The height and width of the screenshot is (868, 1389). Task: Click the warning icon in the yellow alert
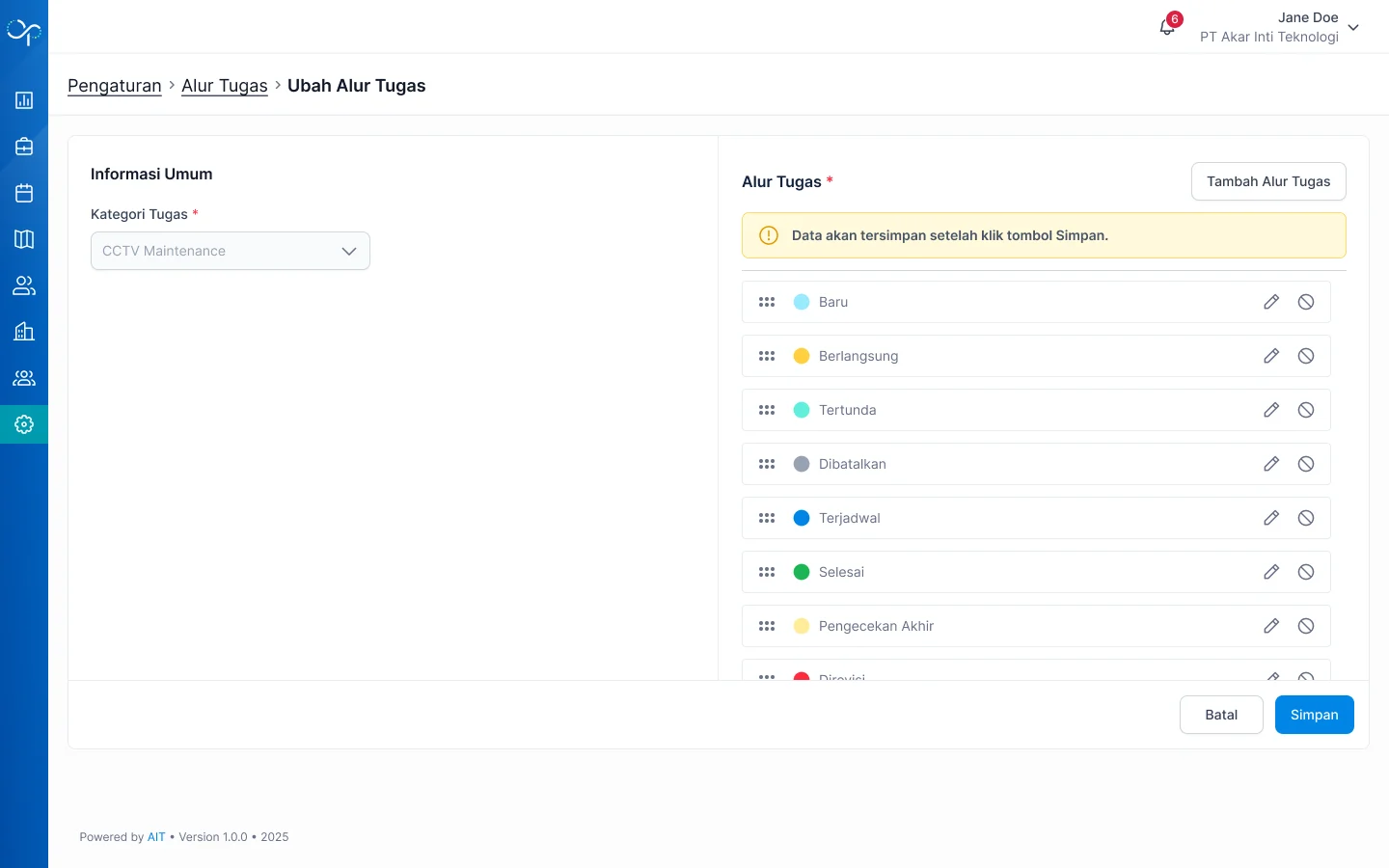click(x=769, y=235)
